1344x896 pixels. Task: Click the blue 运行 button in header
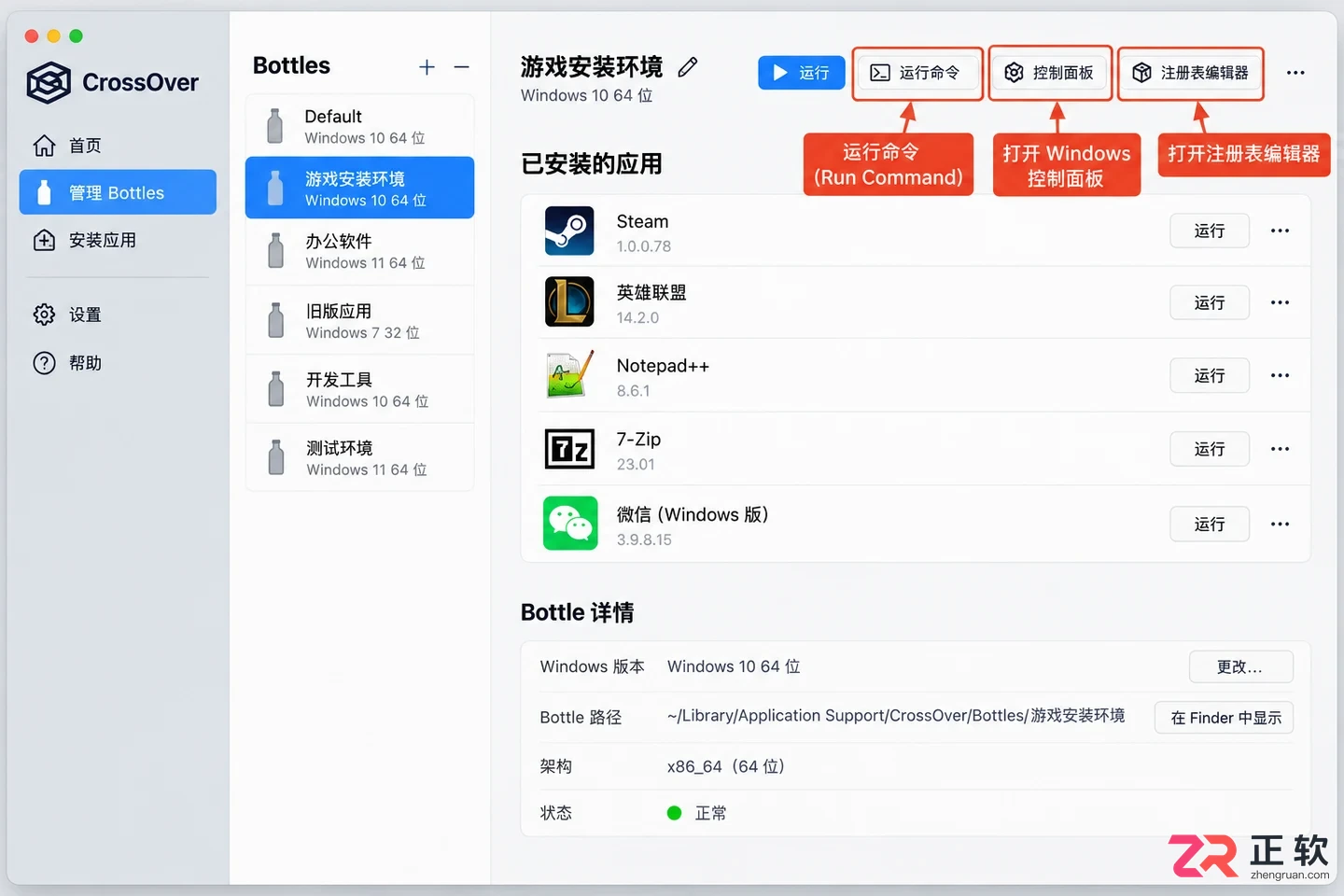801,73
